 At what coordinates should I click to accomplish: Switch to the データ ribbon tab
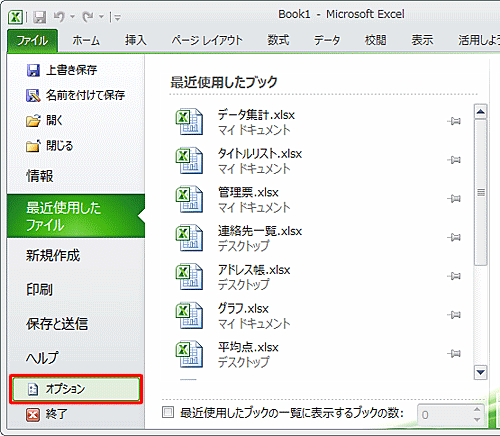click(327, 40)
